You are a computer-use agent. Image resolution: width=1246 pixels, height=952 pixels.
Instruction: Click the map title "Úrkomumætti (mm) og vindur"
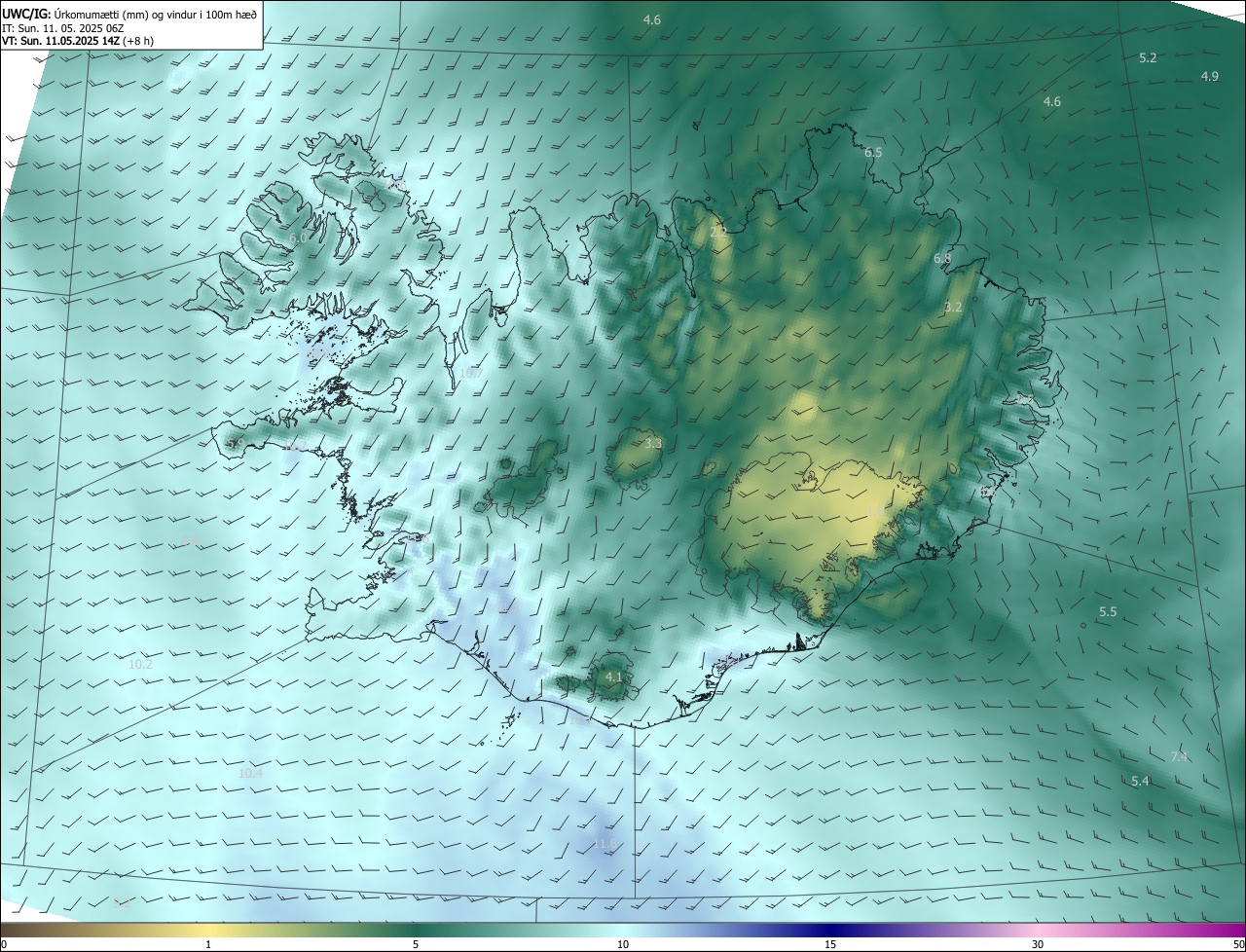[124, 14]
